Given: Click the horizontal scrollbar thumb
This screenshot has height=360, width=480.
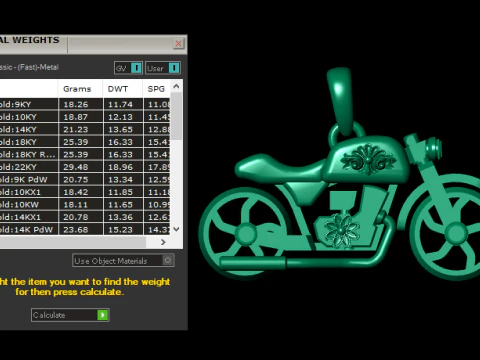Looking at the screenshot, I should pyautogui.click(x=73, y=242).
